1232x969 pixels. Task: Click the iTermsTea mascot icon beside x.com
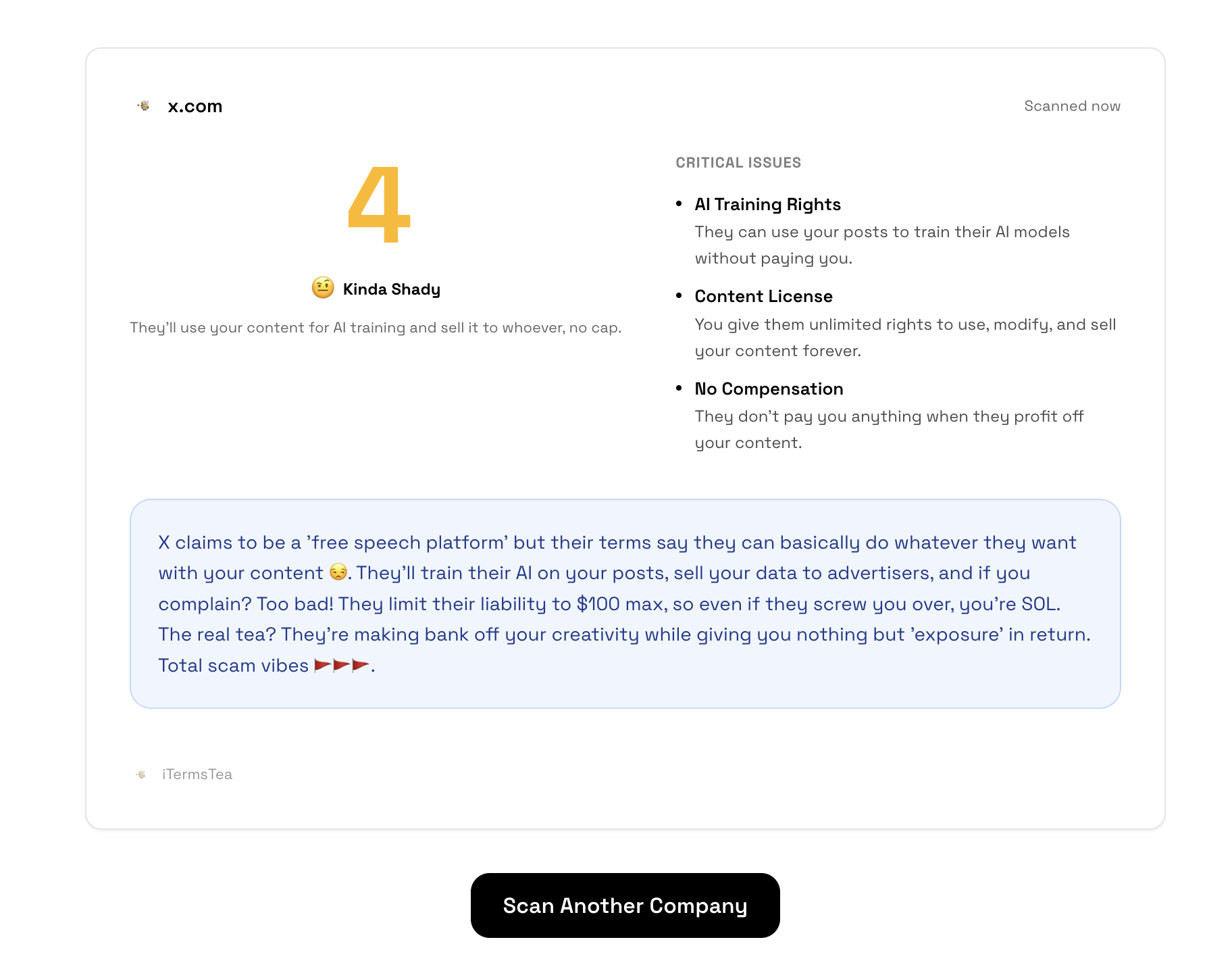click(143, 105)
